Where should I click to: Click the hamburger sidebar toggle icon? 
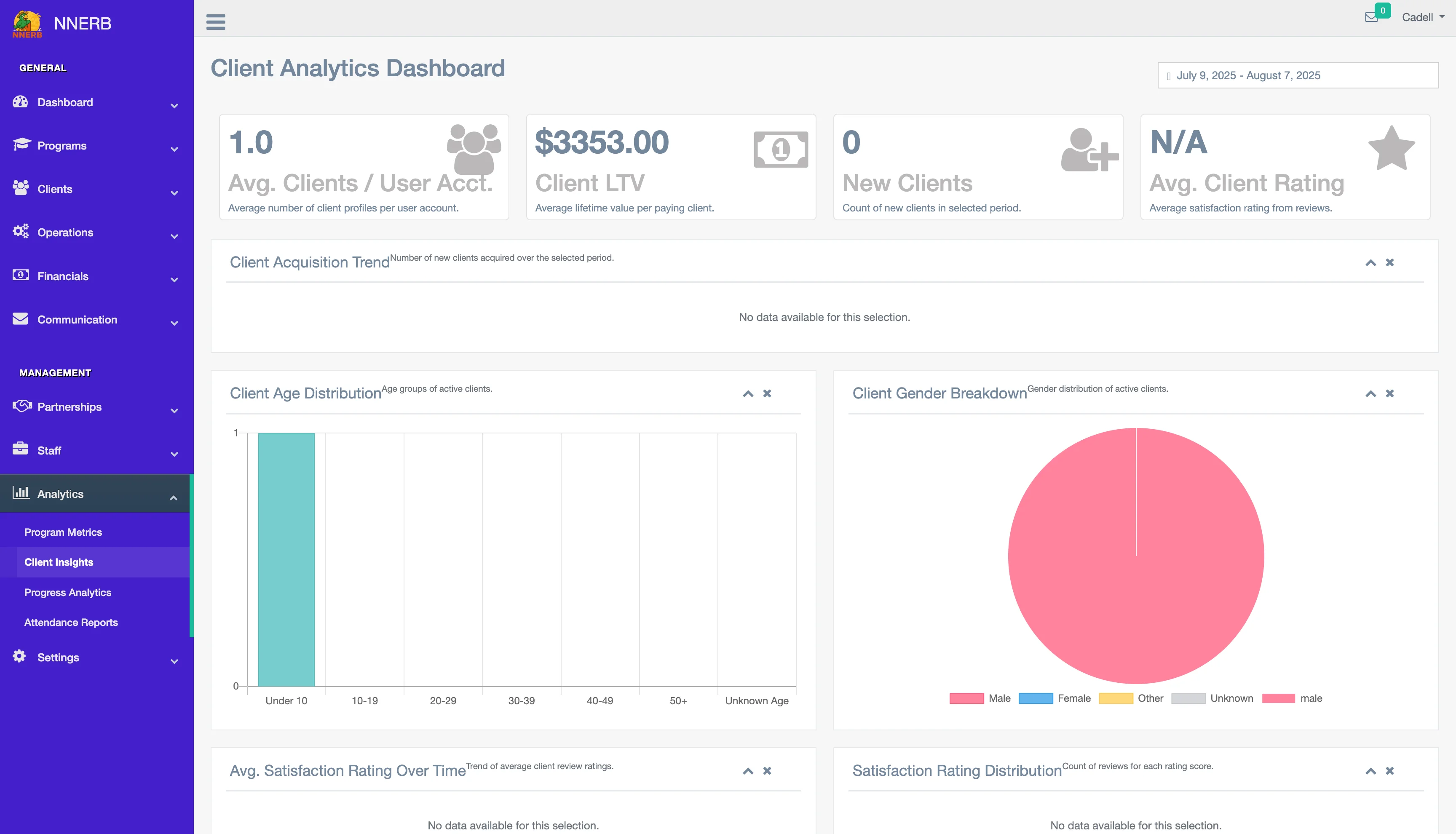point(215,22)
